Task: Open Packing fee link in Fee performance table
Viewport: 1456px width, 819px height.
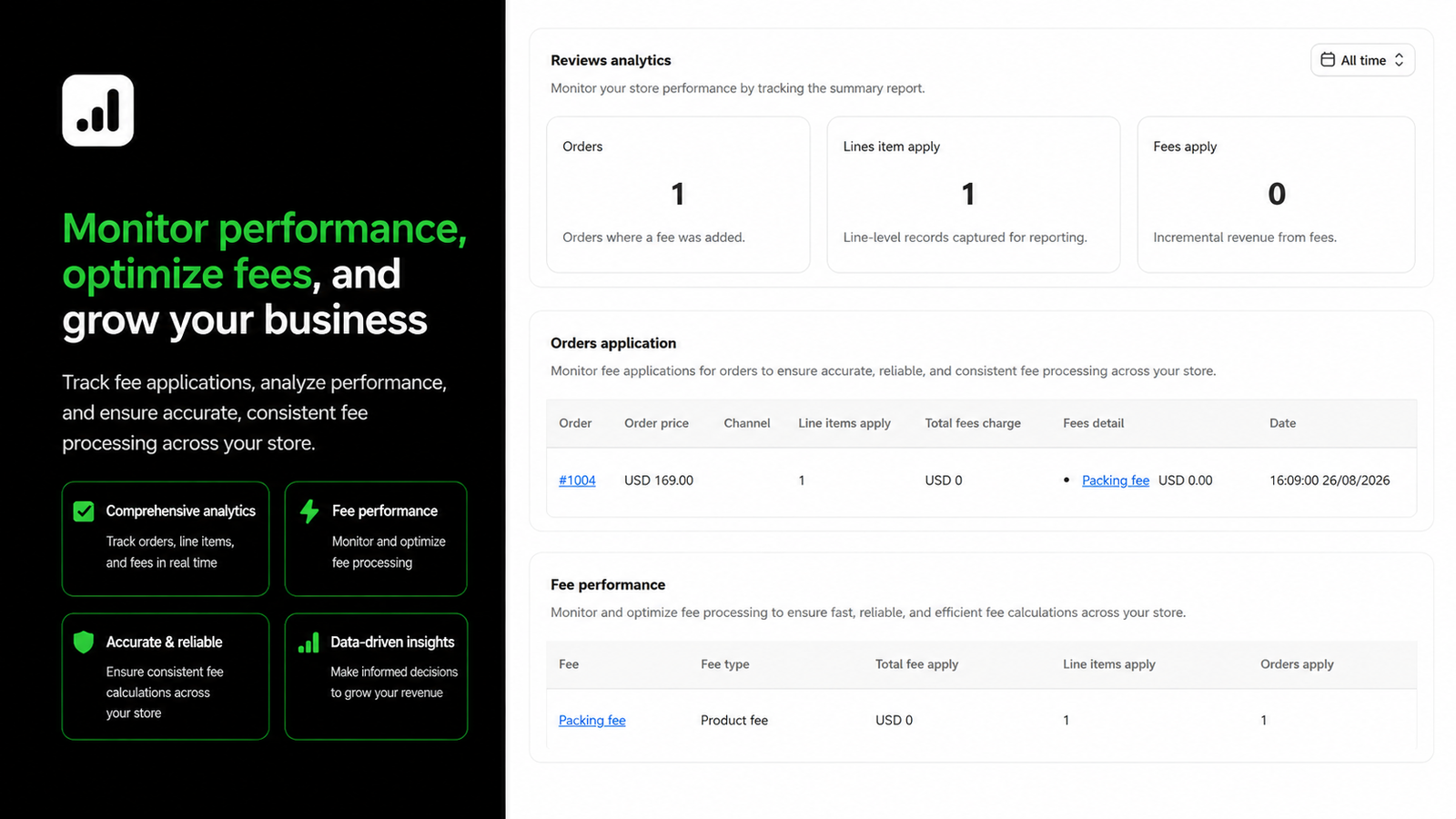Action: [x=591, y=720]
